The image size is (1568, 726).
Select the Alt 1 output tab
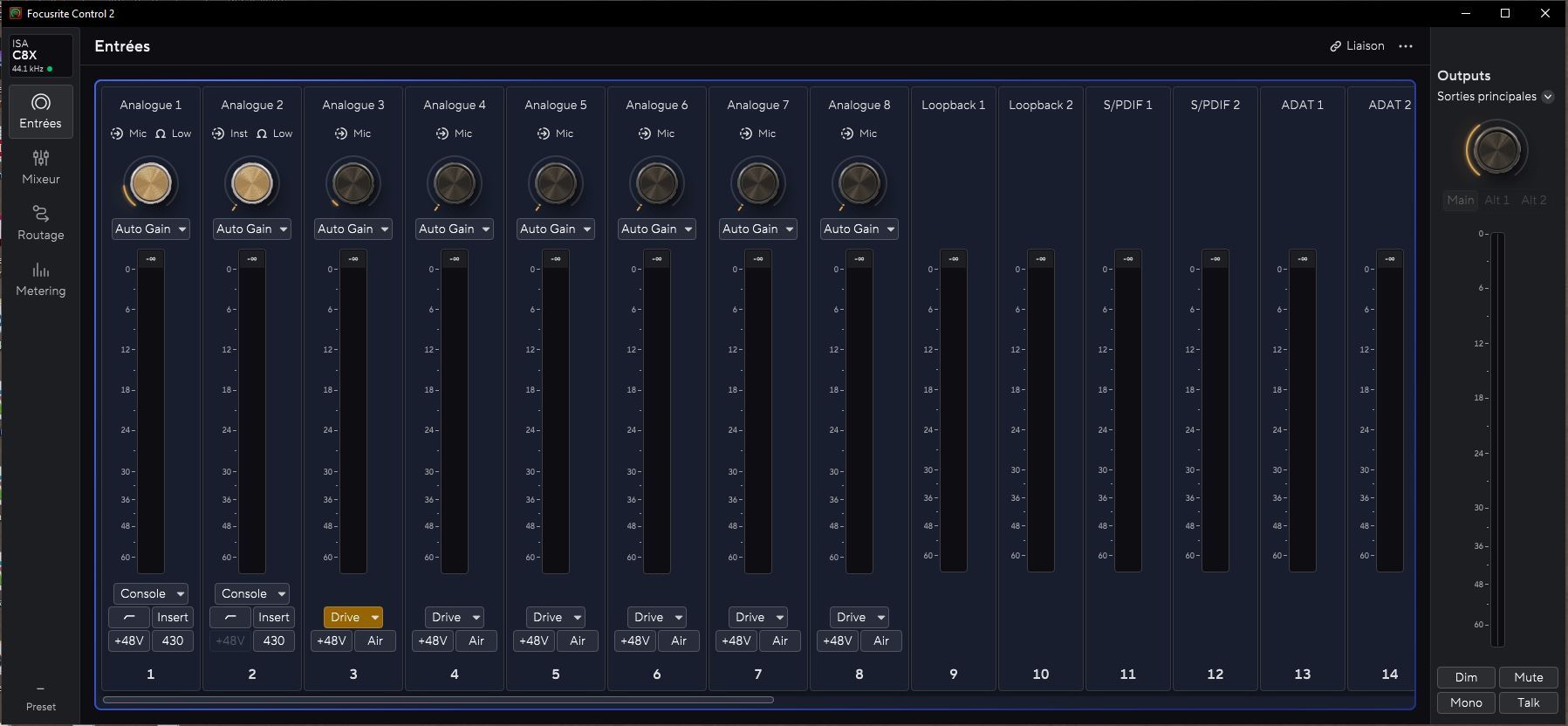click(1496, 200)
